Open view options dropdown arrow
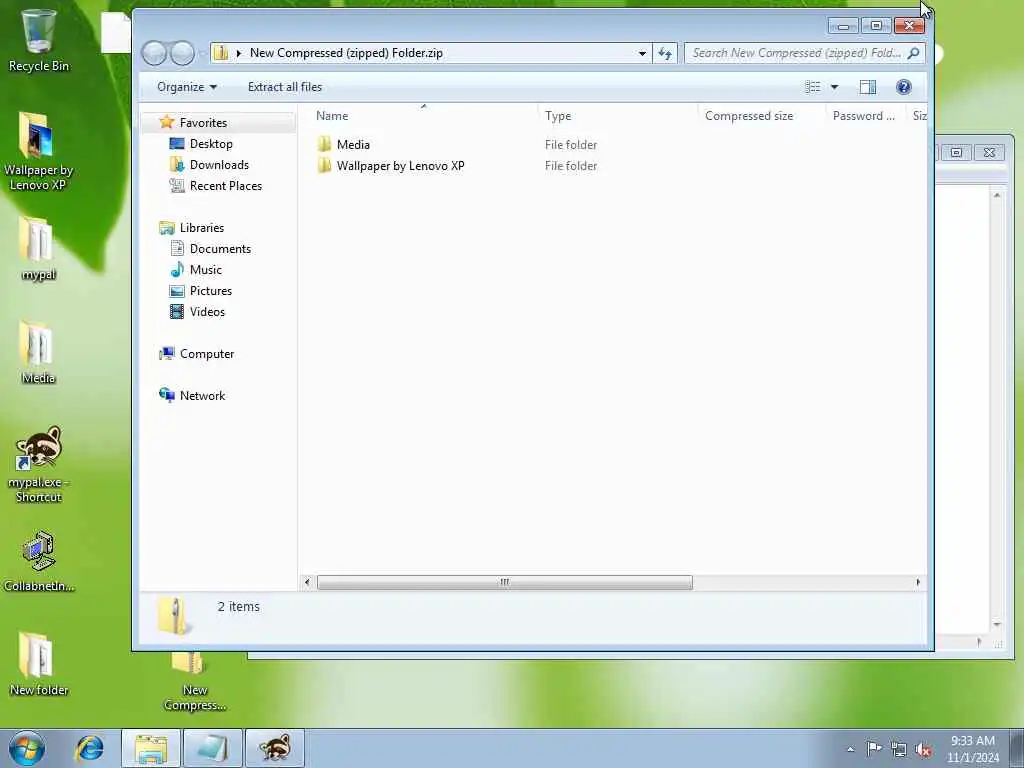The image size is (1024, 768). (x=834, y=87)
